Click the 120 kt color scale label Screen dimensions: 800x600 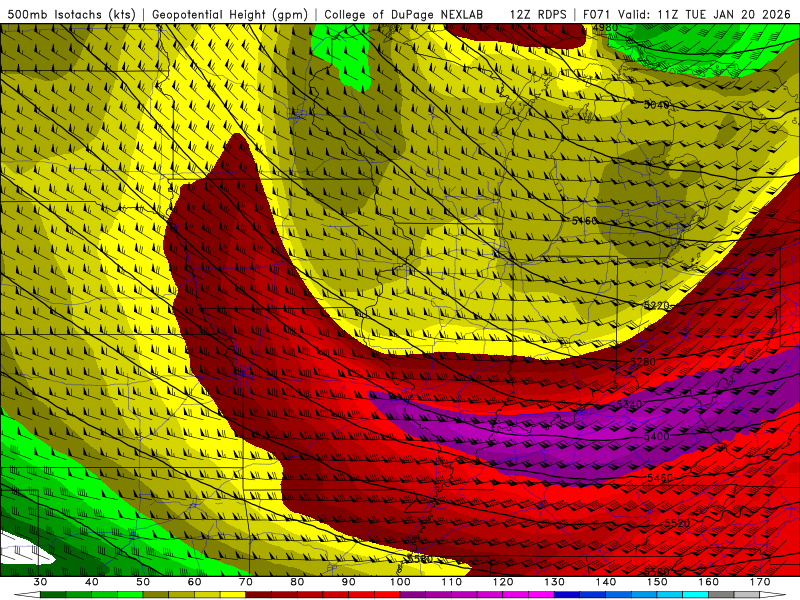click(x=503, y=582)
